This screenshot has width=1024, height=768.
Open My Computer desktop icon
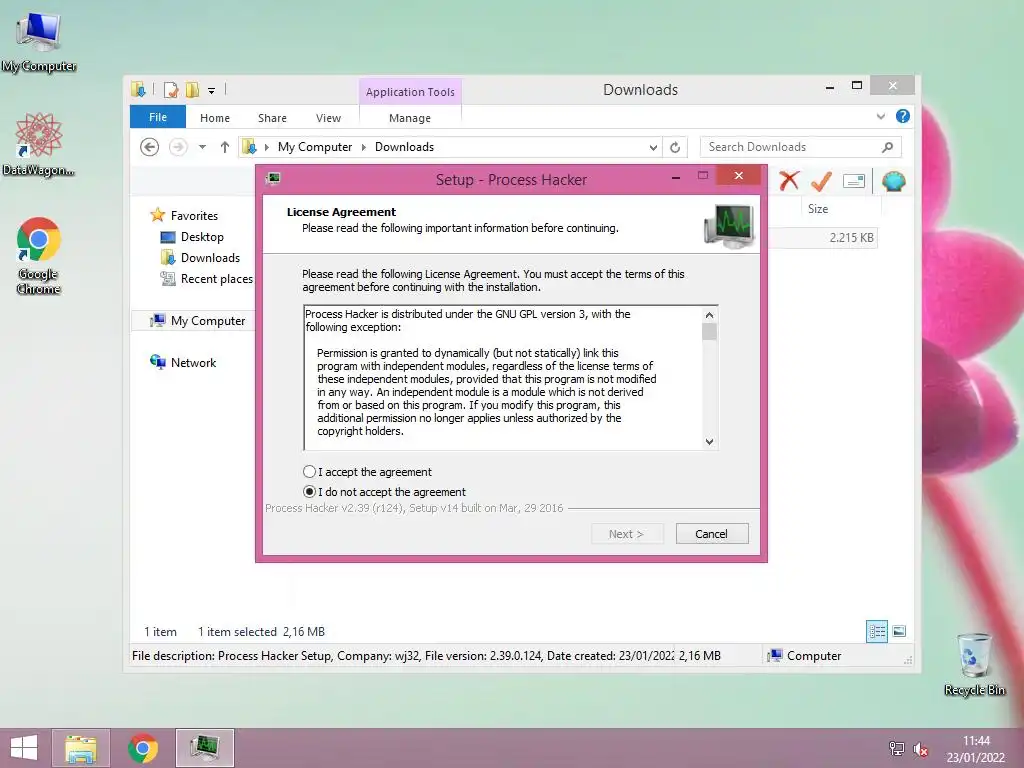(x=39, y=40)
